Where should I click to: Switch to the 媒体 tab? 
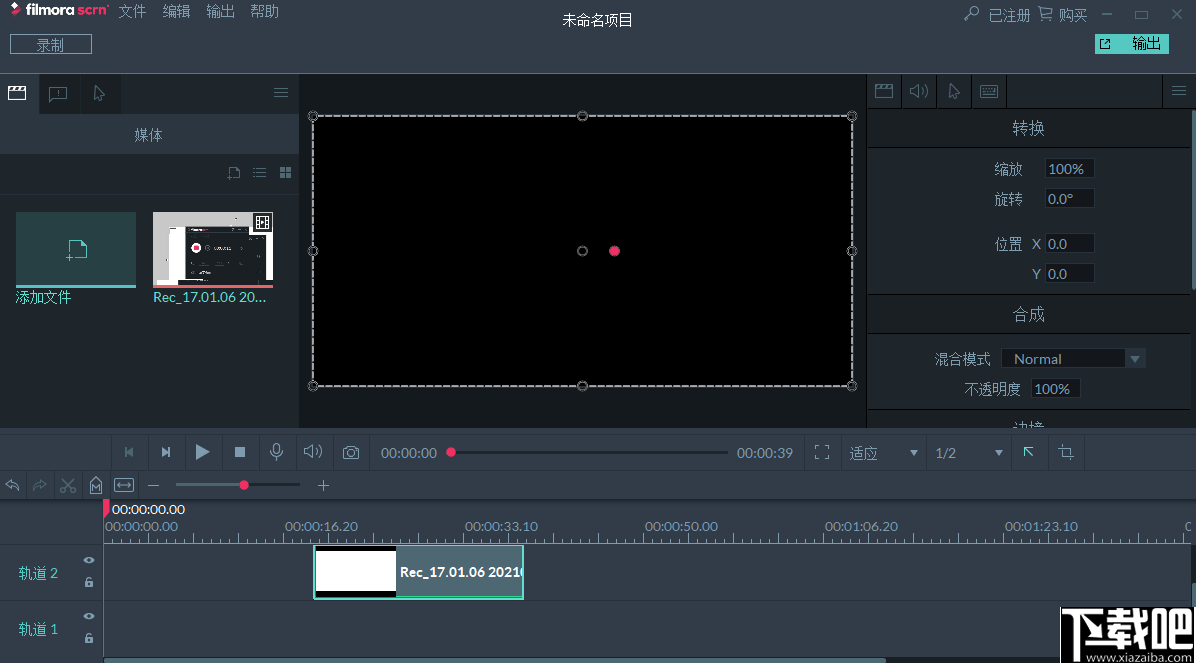(x=148, y=134)
